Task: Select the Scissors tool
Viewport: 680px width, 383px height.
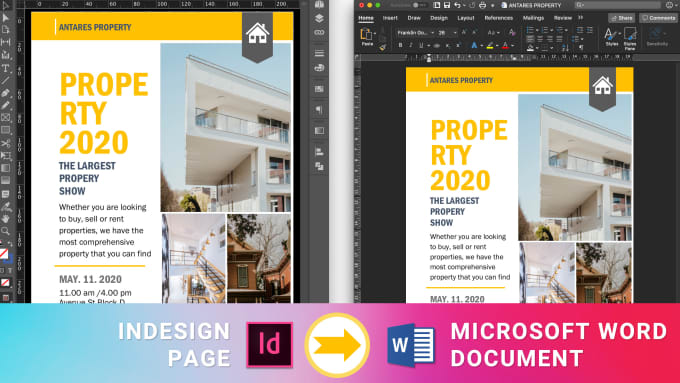Action: pyautogui.click(x=6, y=143)
